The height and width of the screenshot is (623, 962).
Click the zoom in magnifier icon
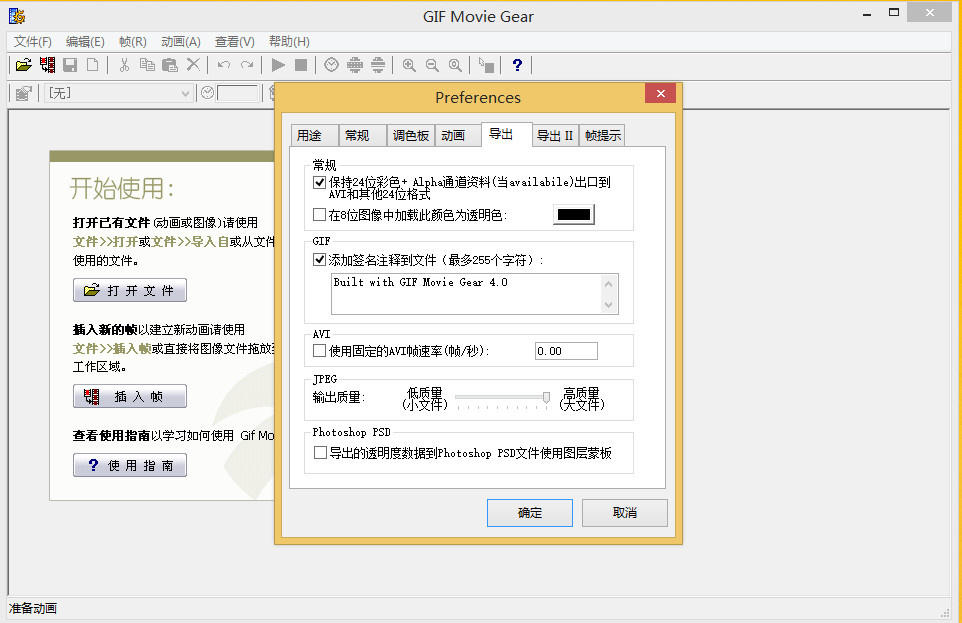(409, 65)
